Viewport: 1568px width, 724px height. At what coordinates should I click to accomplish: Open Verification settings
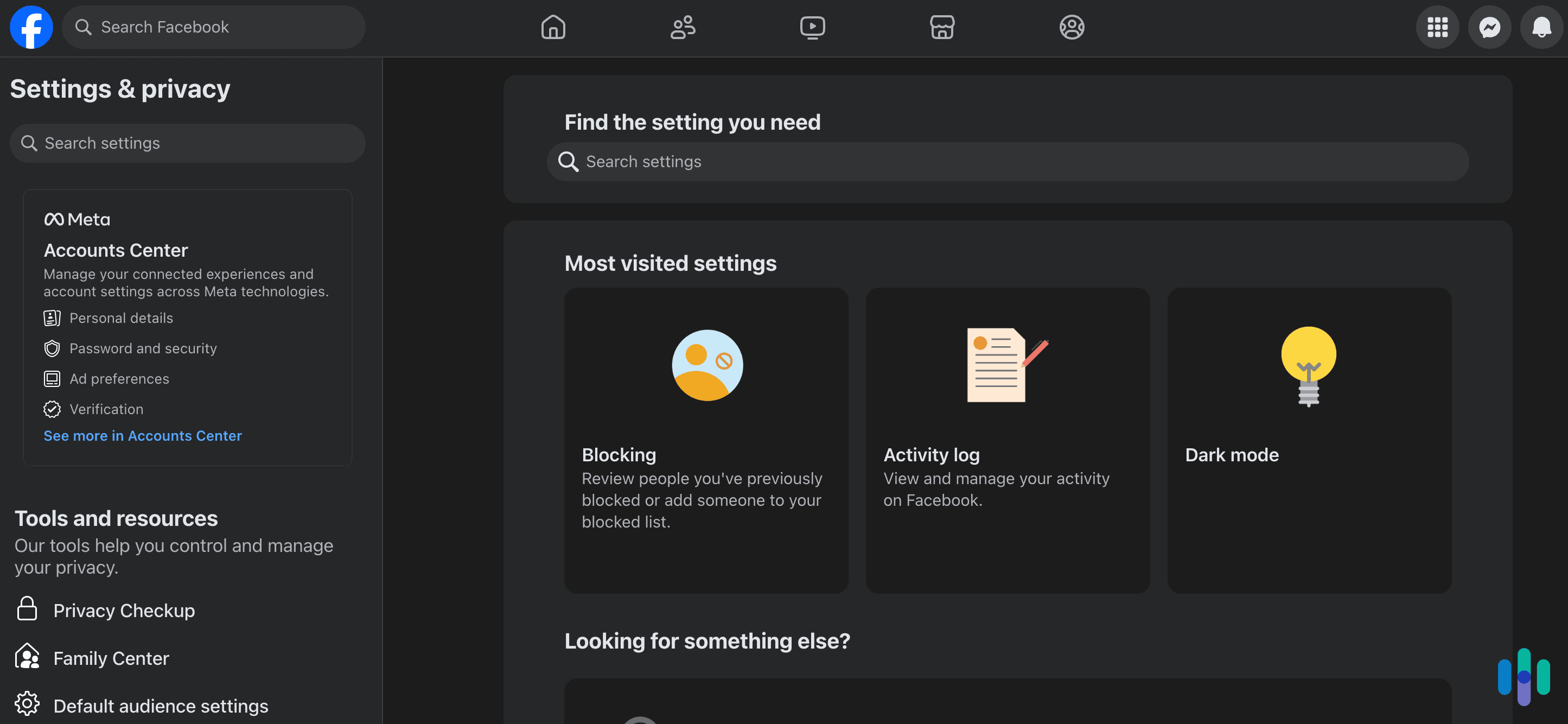106,409
